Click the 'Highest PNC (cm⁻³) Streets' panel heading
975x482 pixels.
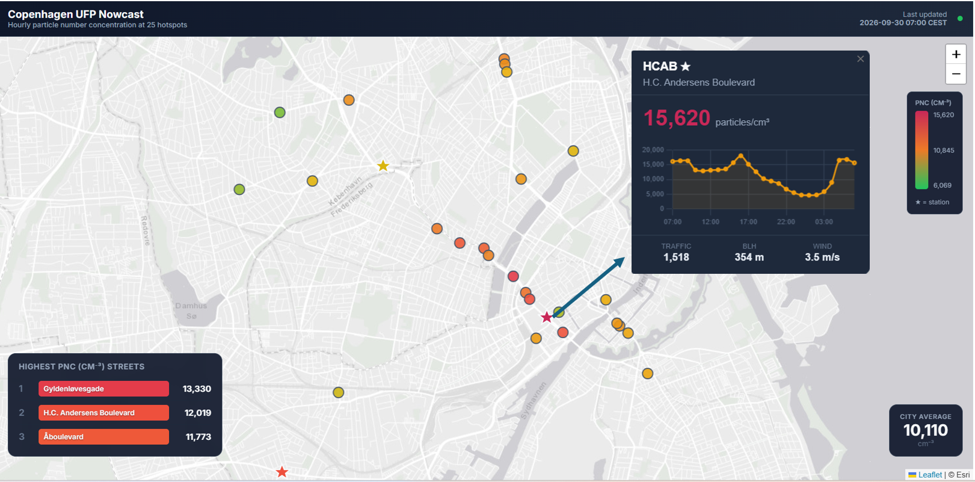point(81,367)
